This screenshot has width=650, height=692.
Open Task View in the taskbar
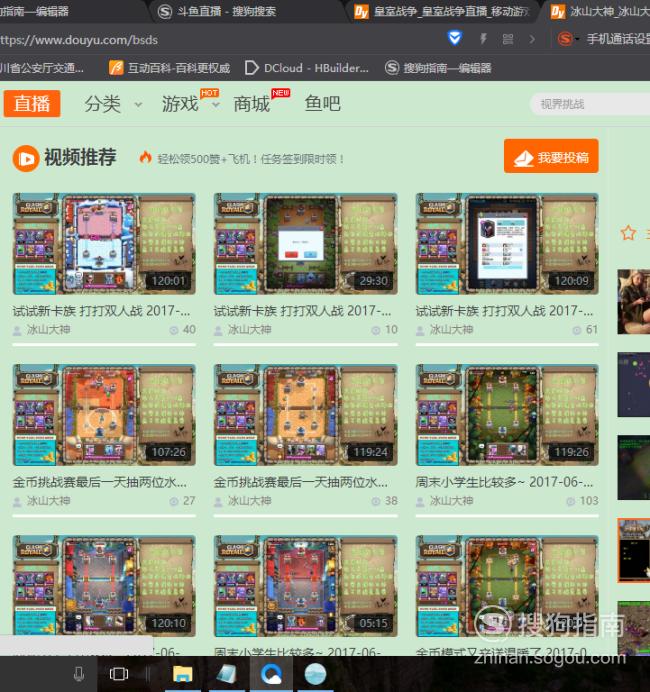point(118,674)
